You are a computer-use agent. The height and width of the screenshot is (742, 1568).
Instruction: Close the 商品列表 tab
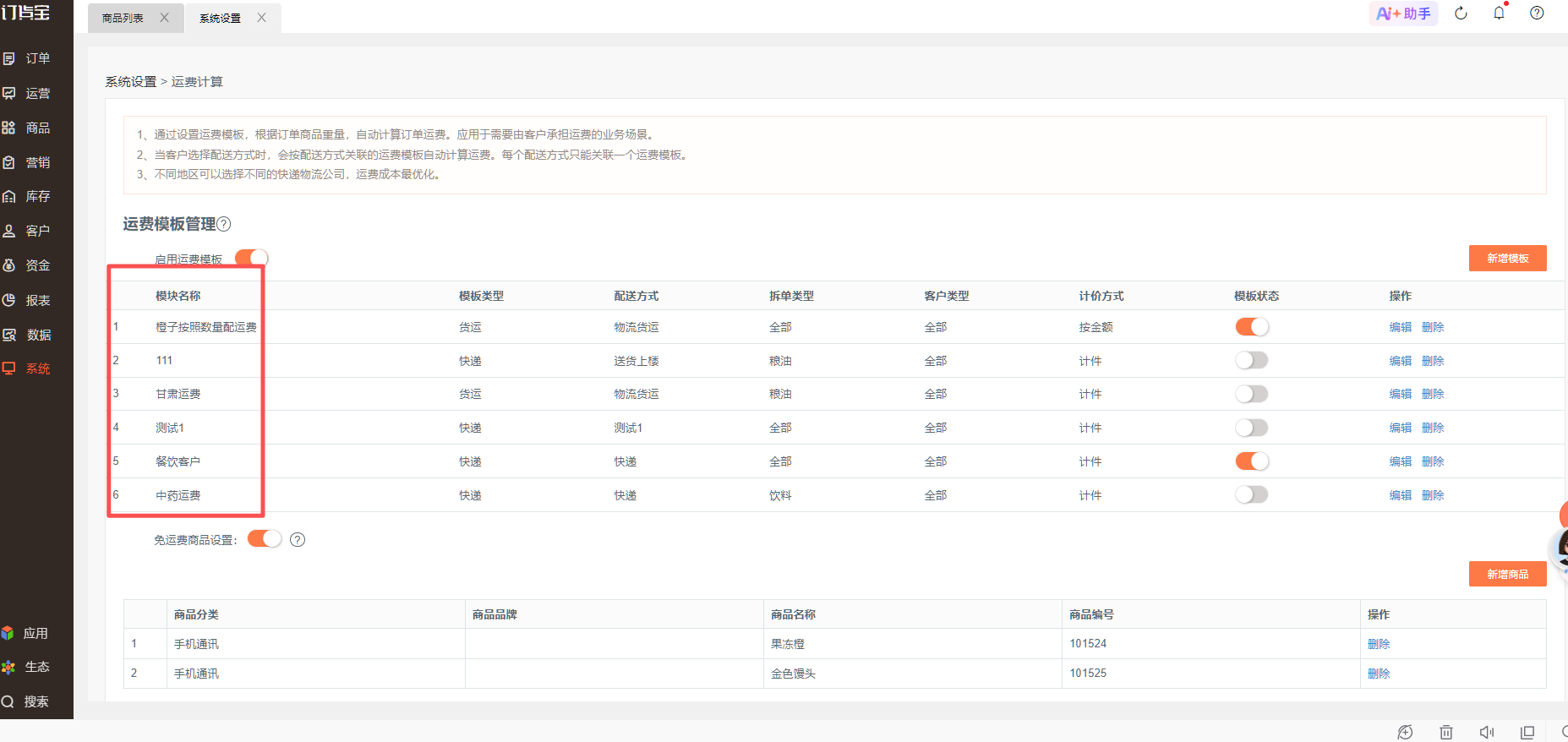coord(164,18)
